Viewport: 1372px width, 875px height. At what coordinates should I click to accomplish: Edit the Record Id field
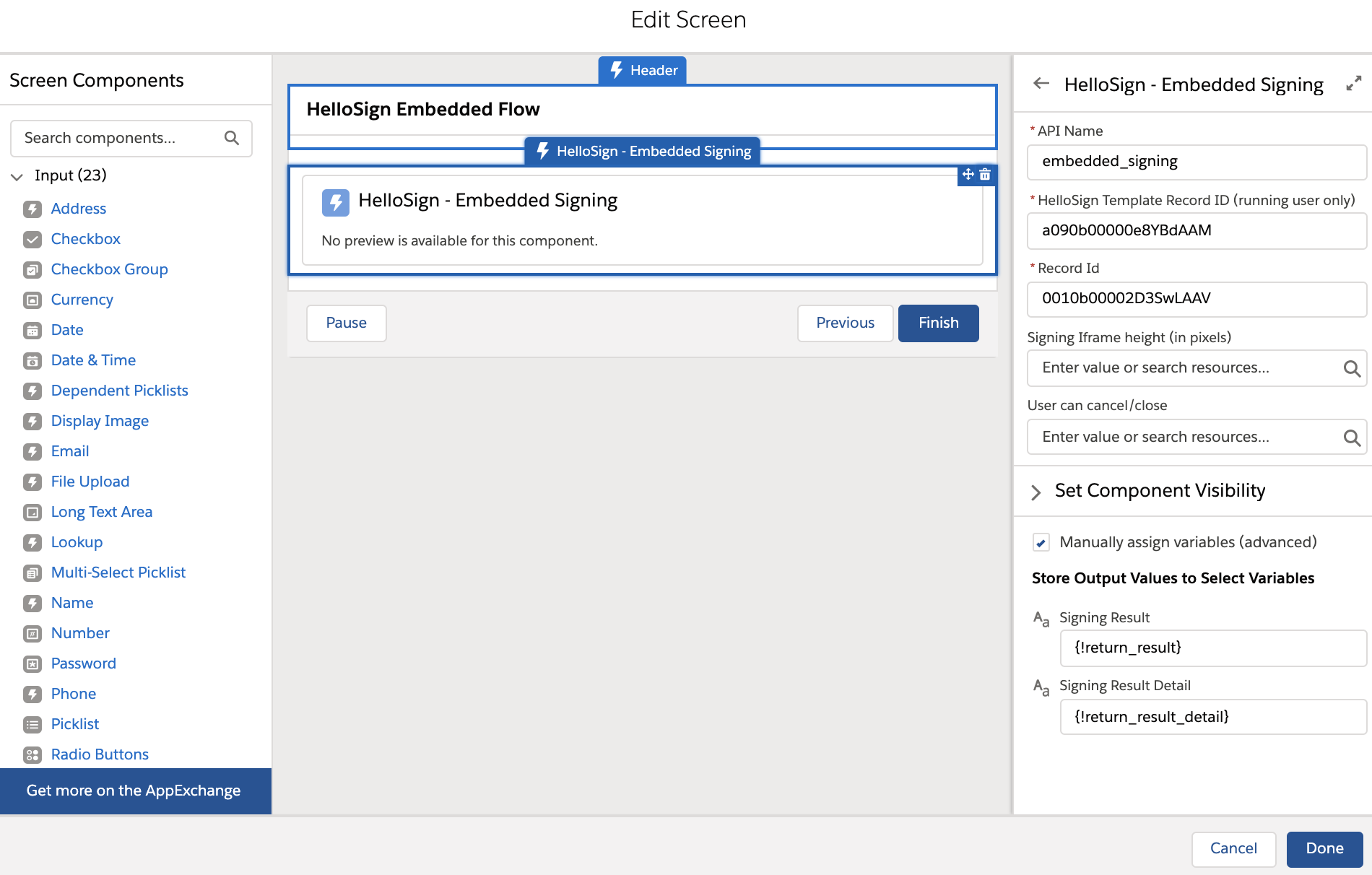click(x=1197, y=299)
